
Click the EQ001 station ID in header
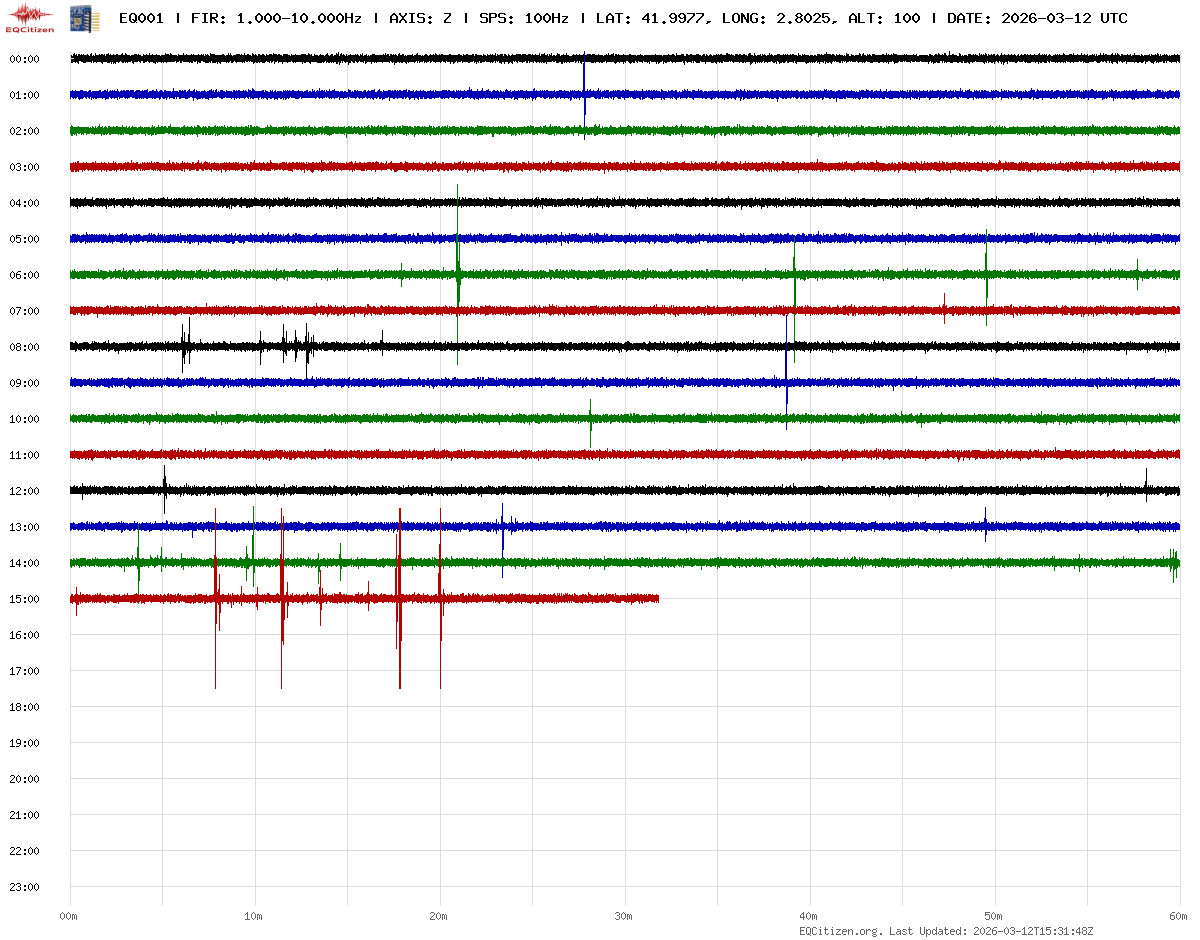pyautogui.click(x=141, y=19)
